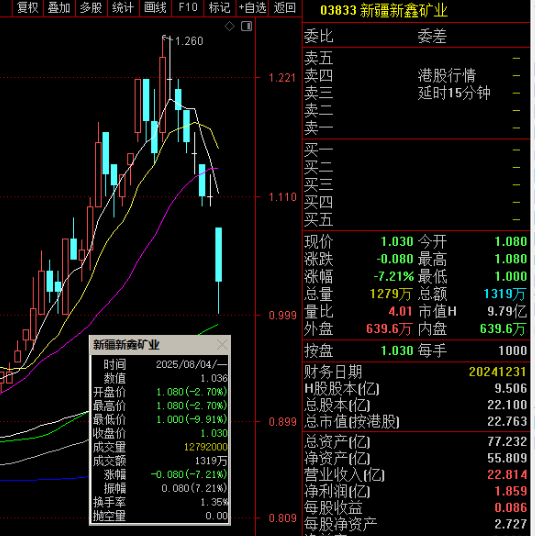Viewport: 535px width, 536px height.
Task: Open the 标记 marker option
Action: tap(219, 8)
